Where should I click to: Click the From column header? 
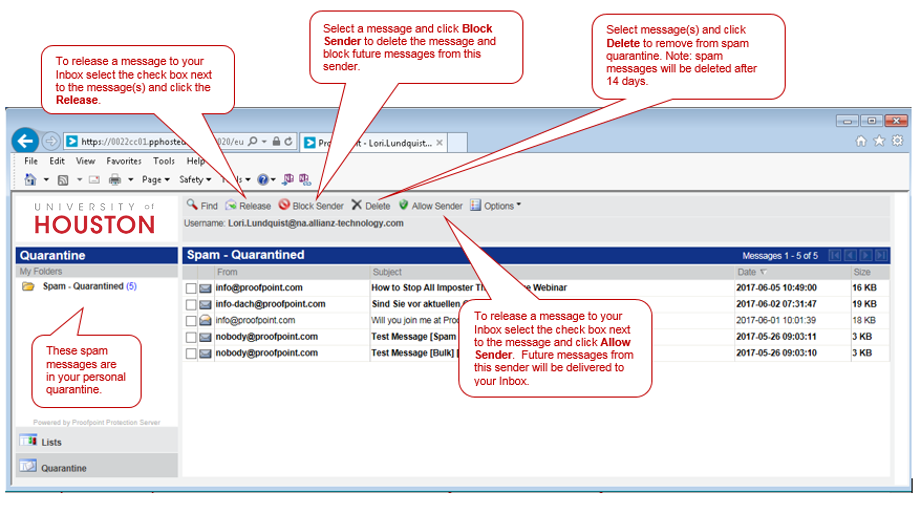coord(227,272)
